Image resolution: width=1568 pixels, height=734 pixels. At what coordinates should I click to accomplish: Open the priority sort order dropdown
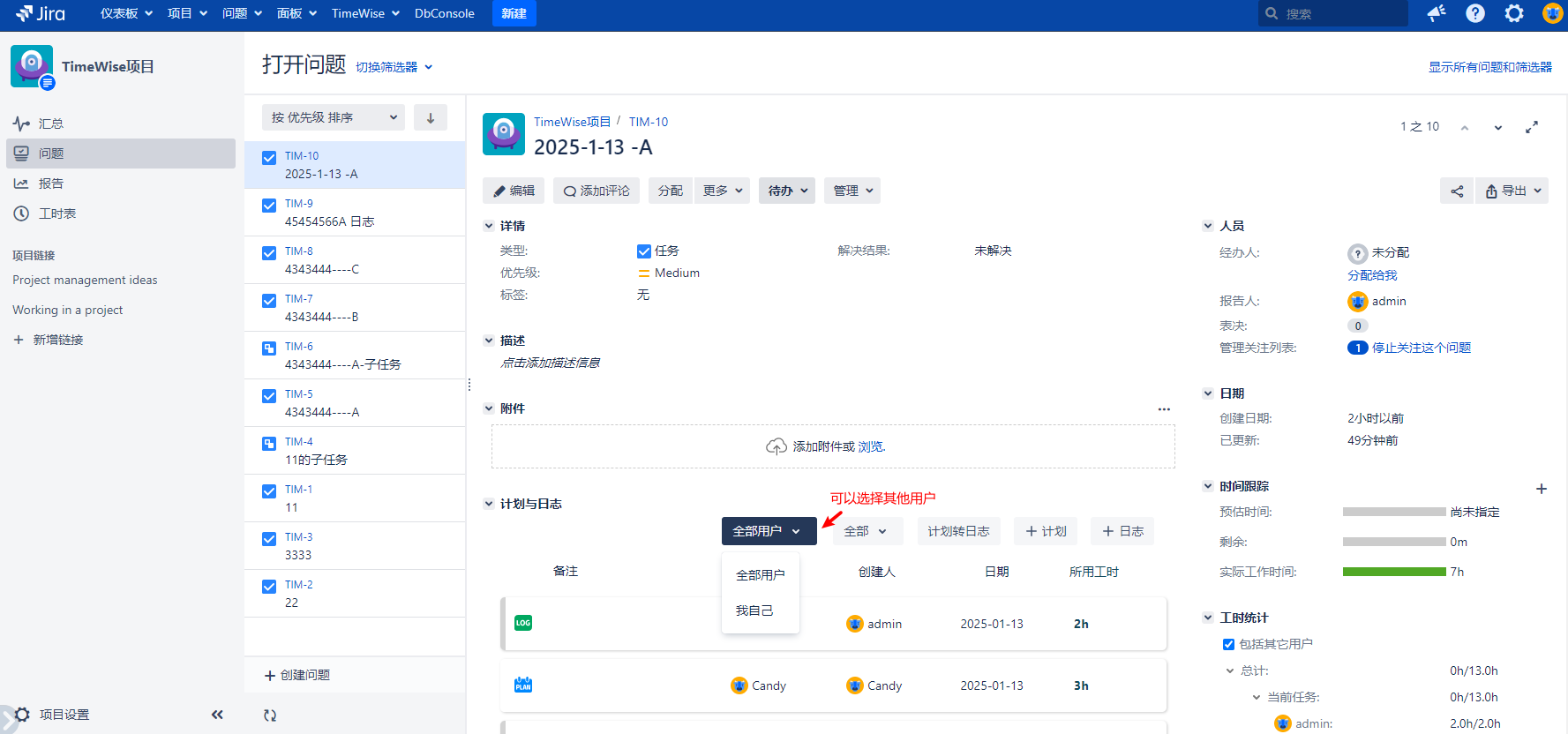point(333,117)
